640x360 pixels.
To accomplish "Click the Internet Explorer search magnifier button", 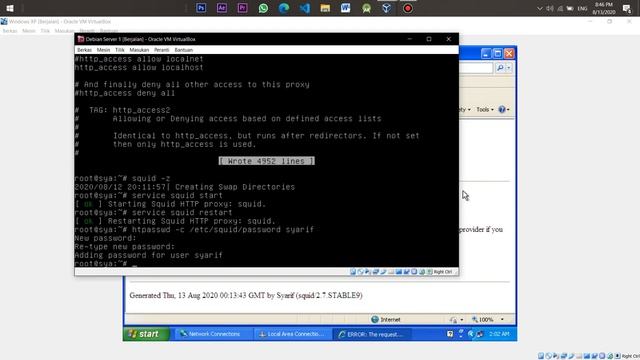I will point(500,68).
